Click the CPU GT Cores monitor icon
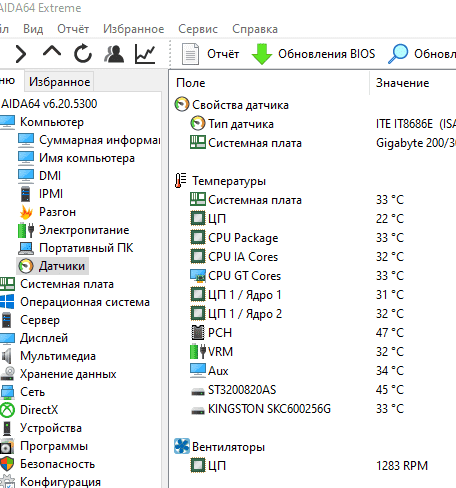Image resolution: width=456 pixels, height=488 pixels. tap(198, 276)
